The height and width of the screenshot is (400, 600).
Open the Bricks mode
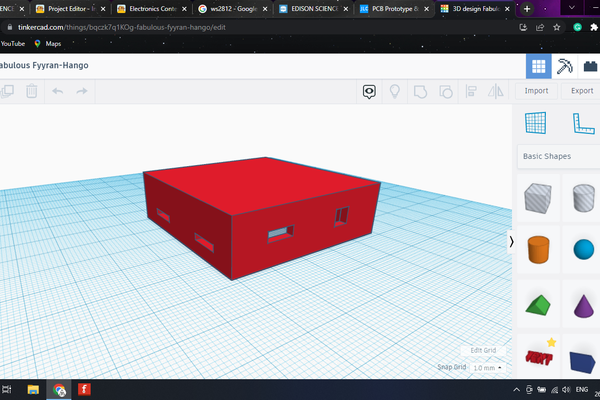coord(590,66)
